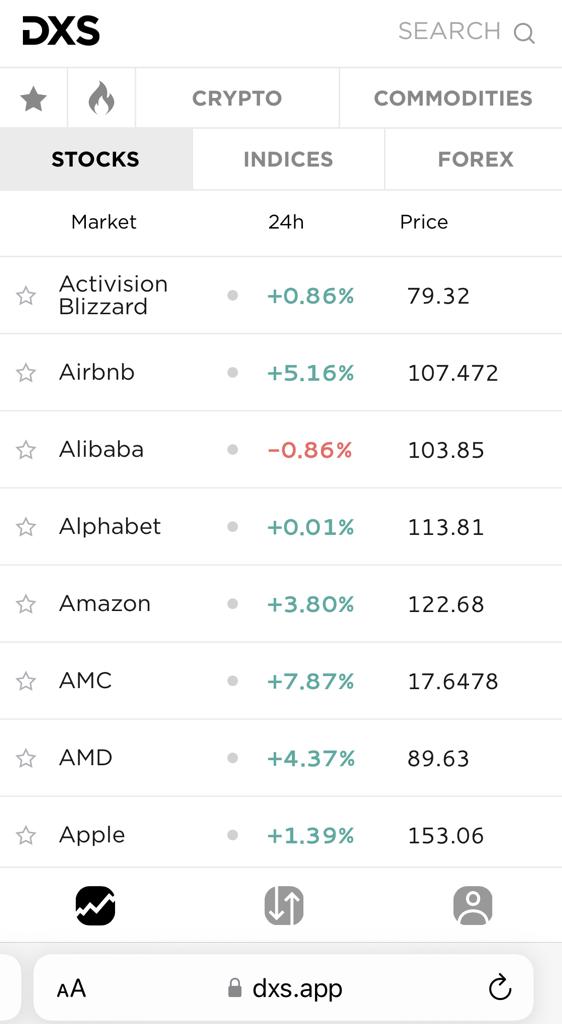Open the trending flame tab
The image size is (562, 1024).
click(x=101, y=99)
